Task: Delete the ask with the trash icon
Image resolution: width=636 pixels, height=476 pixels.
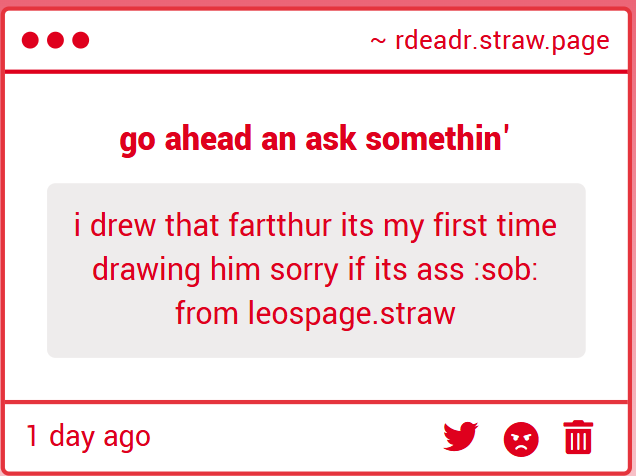Action: [578, 438]
